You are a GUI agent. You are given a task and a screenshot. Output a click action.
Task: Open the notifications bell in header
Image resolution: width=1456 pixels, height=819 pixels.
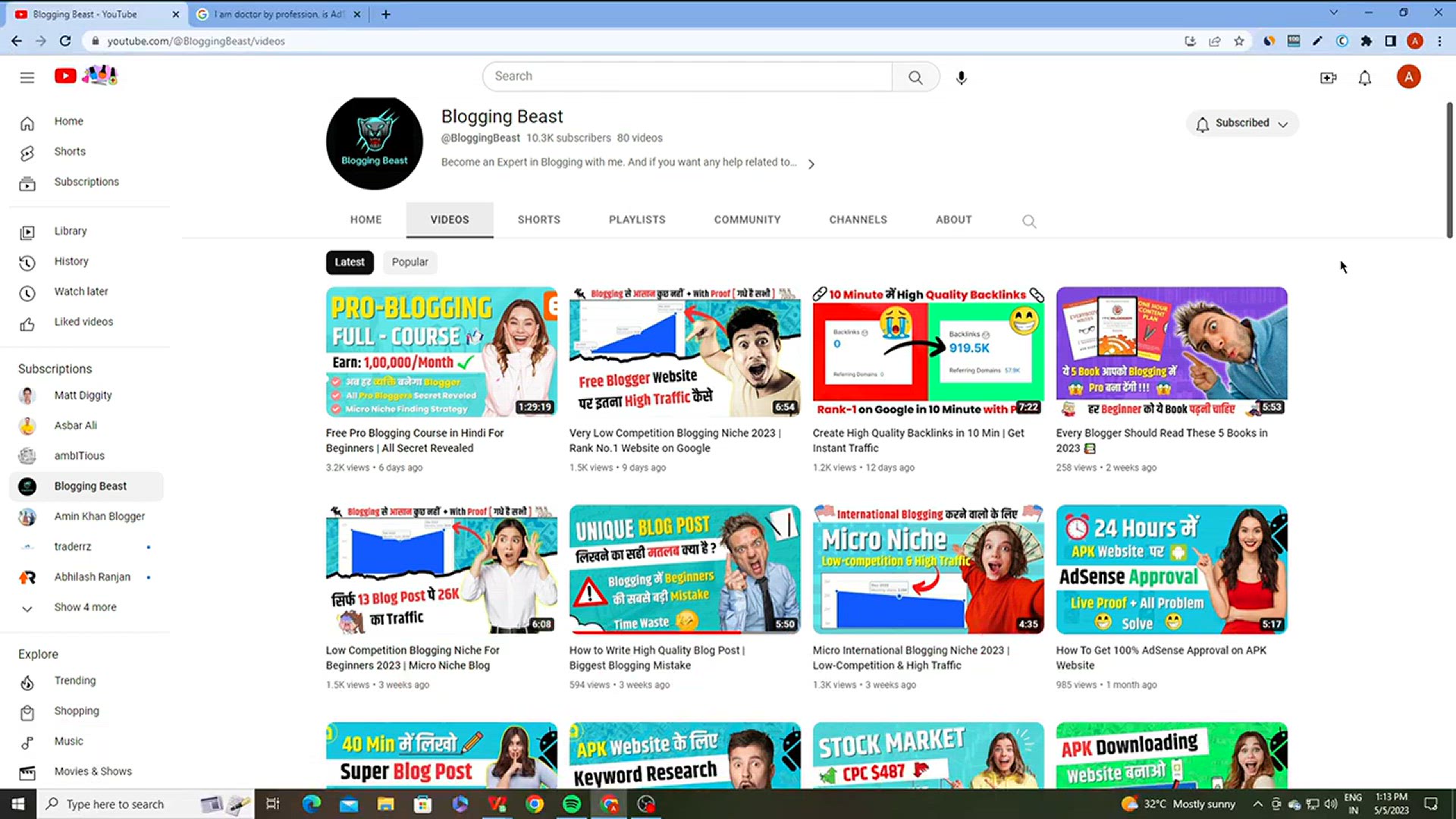(1364, 77)
